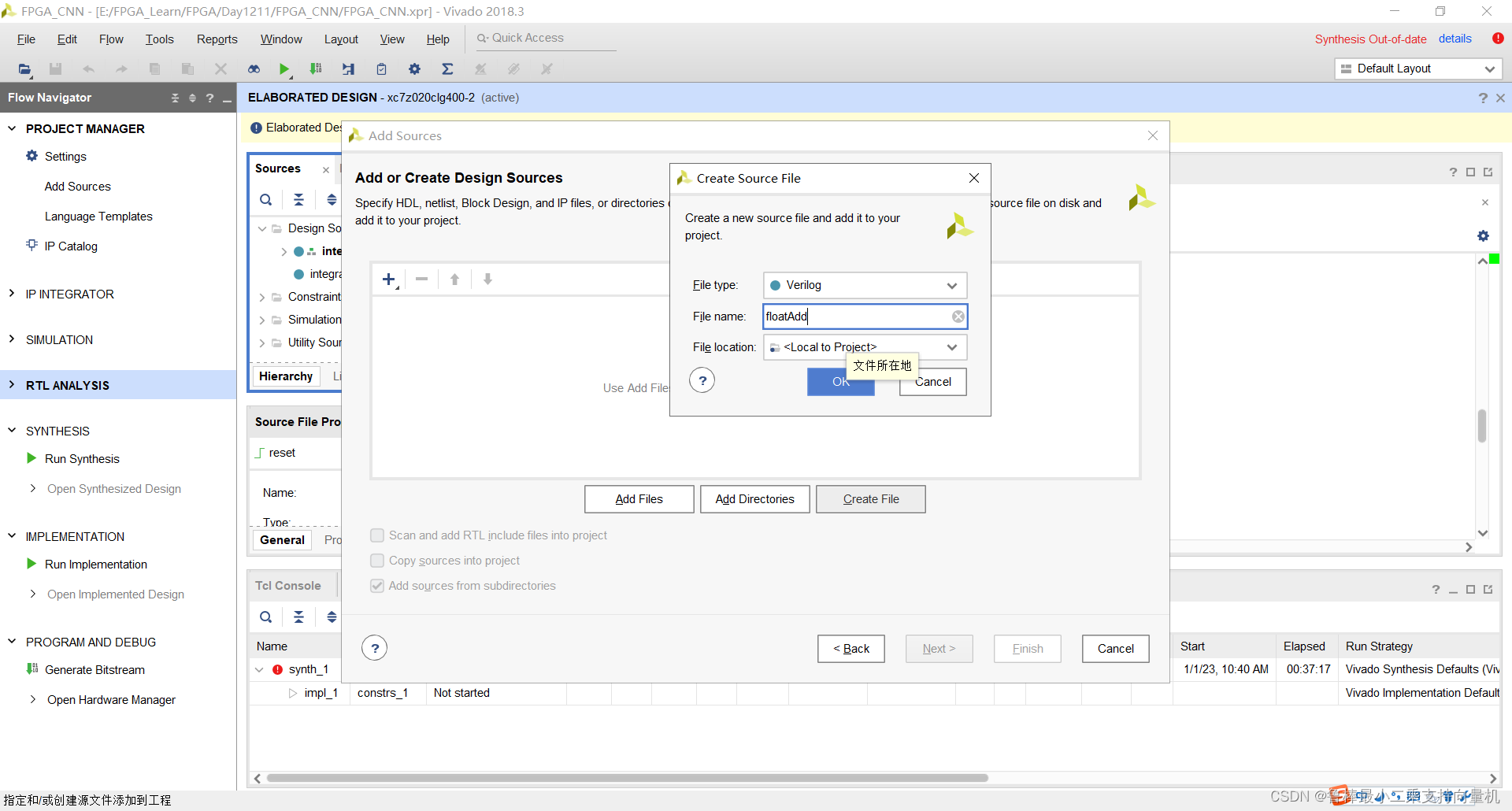Viewport: 1512px width, 811px height.
Task: Toggle Add sources from subdirectories checkbox
Action: [x=377, y=586]
